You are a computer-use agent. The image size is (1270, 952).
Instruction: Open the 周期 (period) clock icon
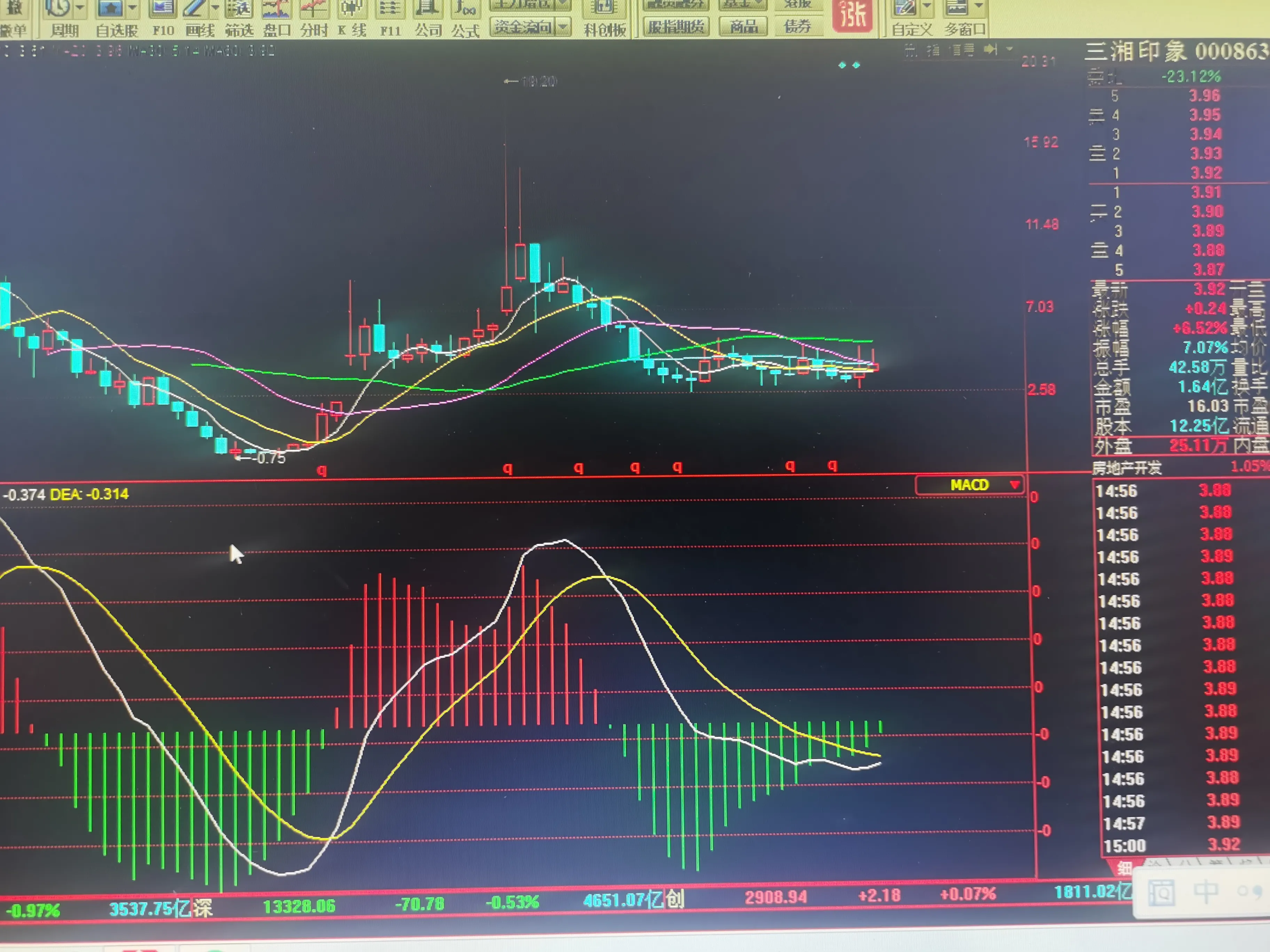pyautogui.click(x=58, y=8)
